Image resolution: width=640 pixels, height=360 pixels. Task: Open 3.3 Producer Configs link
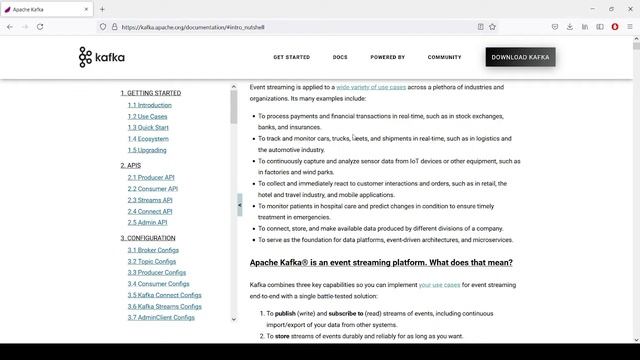pos(157,273)
